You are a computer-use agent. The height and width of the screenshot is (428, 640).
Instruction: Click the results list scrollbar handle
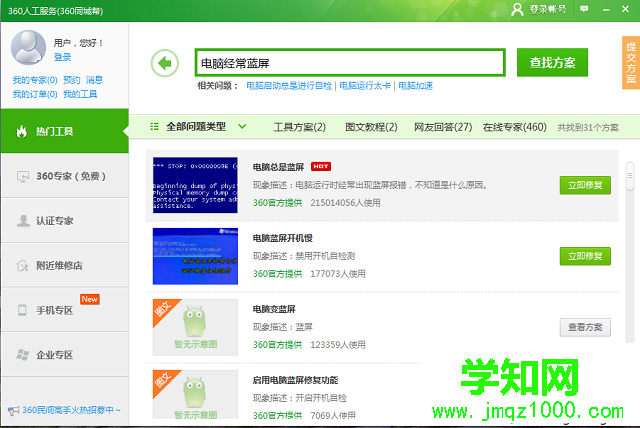[x=630, y=176]
